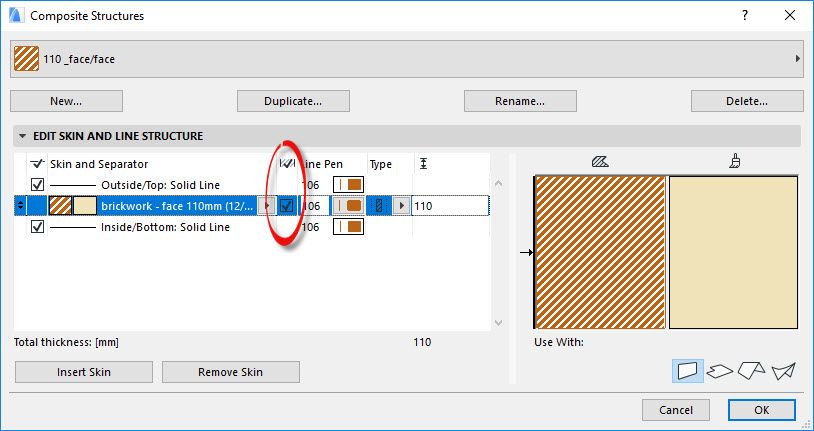
Task: Open the brickwork building material popup arrow
Action: pos(267,206)
